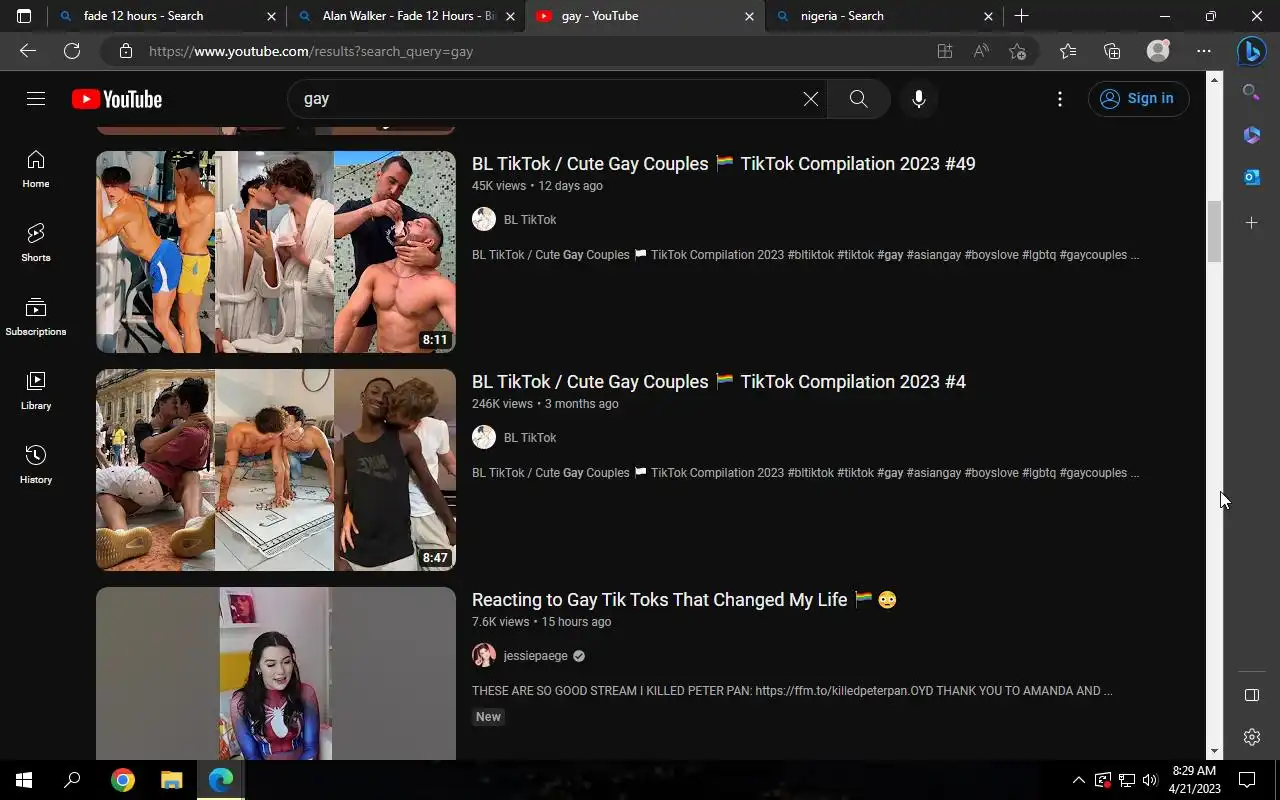Image resolution: width=1280 pixels, height=800 pixels.
Task: Click the thumbnail with 8:47 duration
Action: tap(276, 470)
